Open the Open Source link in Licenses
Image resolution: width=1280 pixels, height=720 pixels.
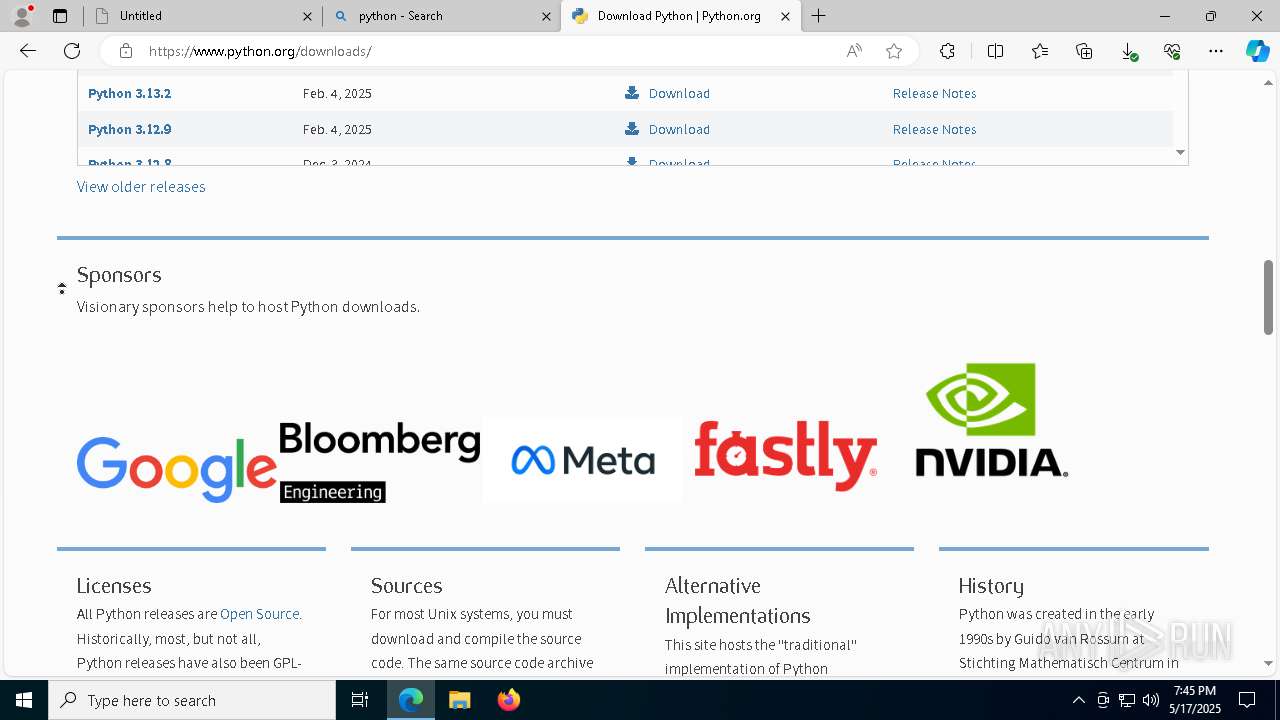(x=259, y=614)
